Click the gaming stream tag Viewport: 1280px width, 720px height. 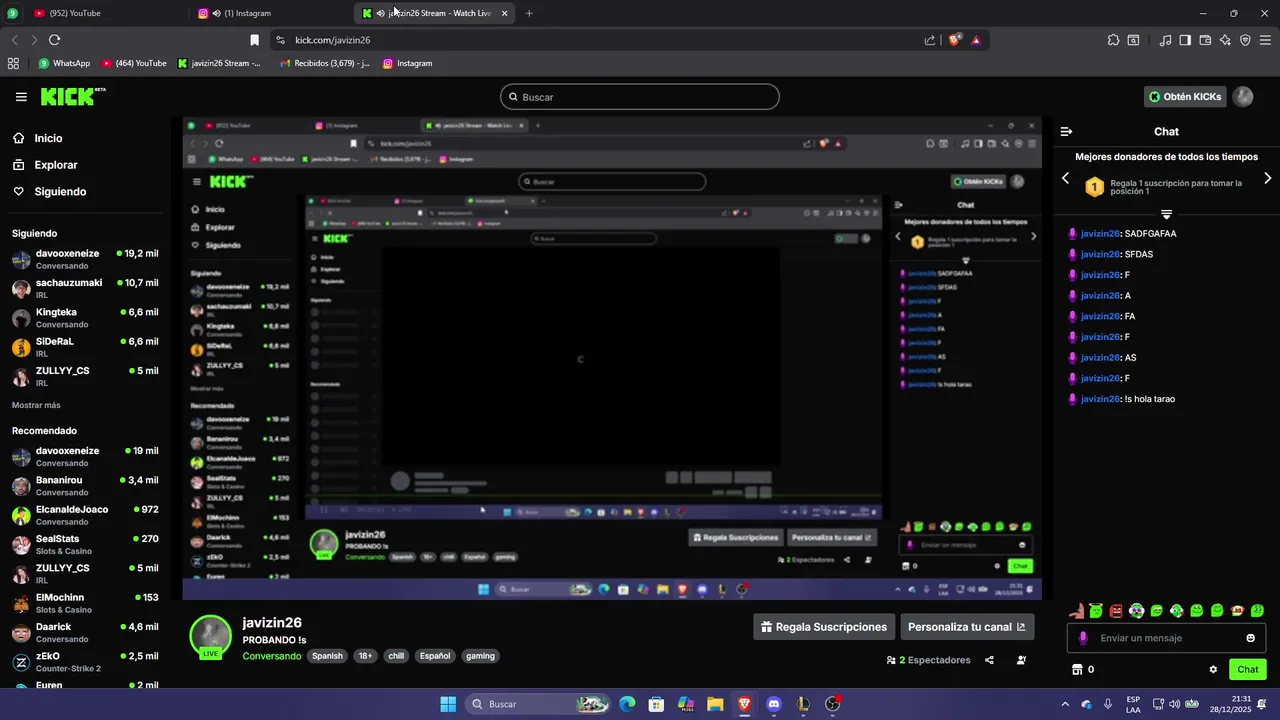click(480, 656)
